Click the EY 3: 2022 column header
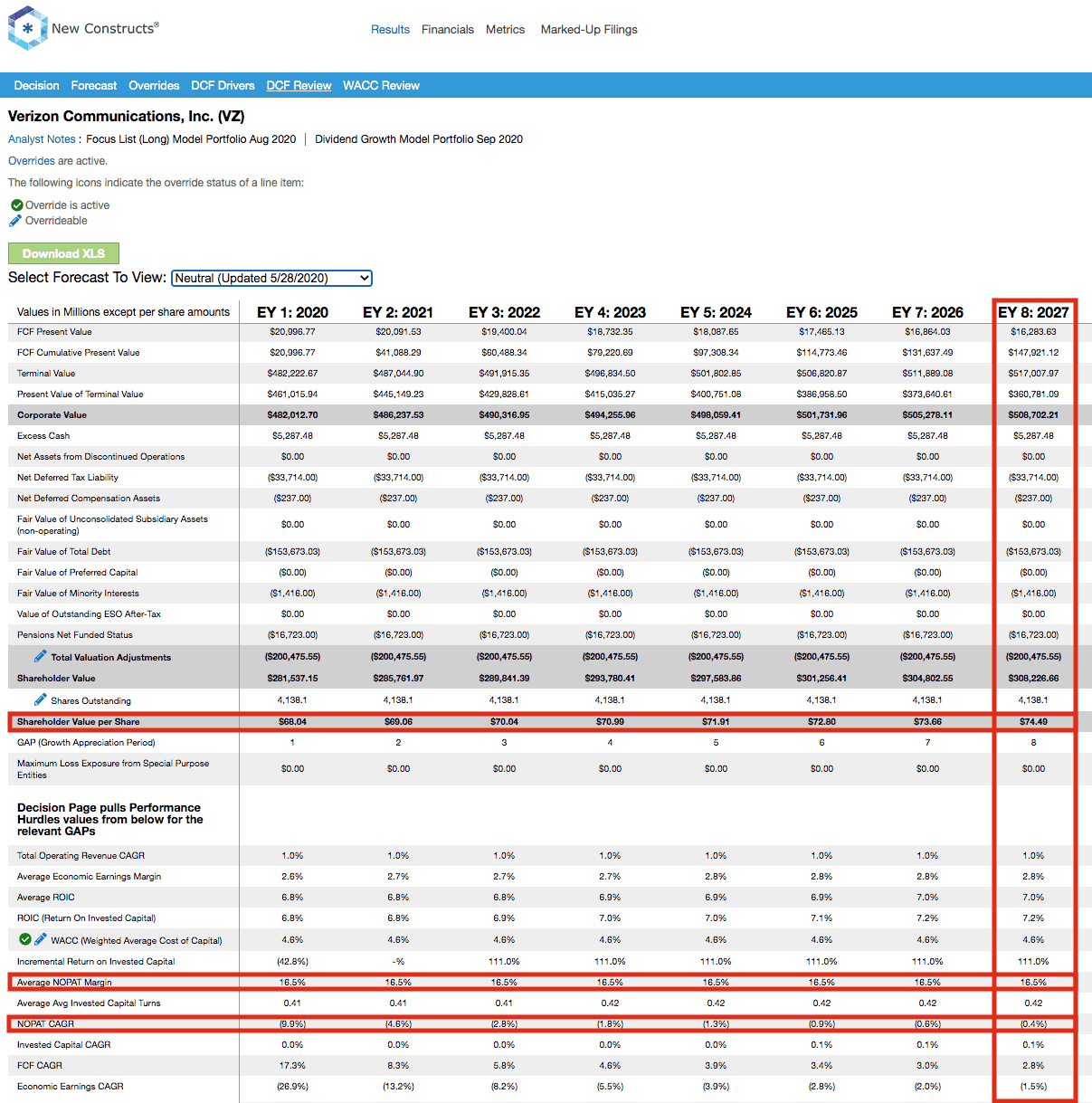 tap(504, 312)
